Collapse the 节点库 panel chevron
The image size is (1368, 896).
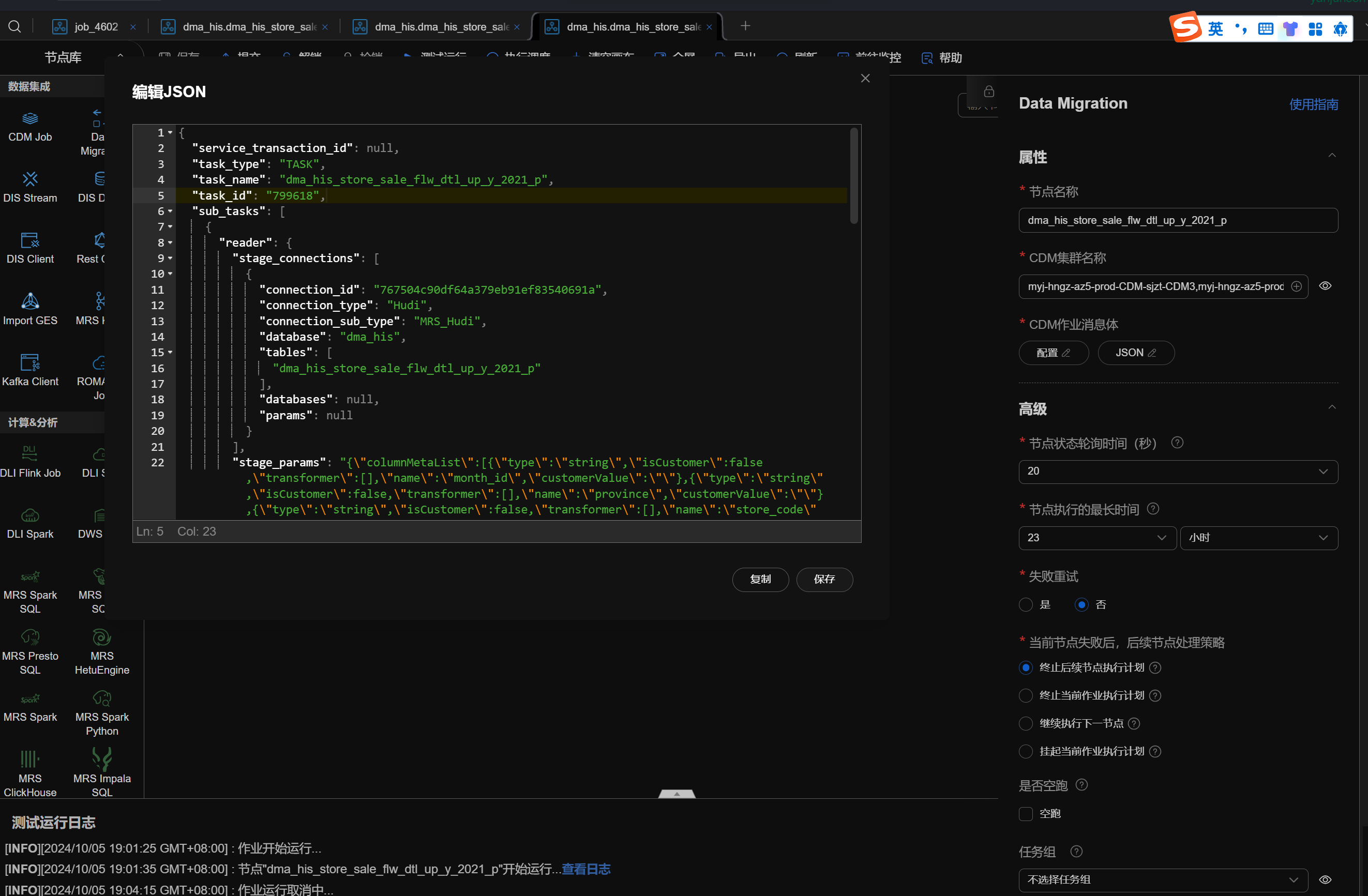pyautogui.click(x=120, y=56)
